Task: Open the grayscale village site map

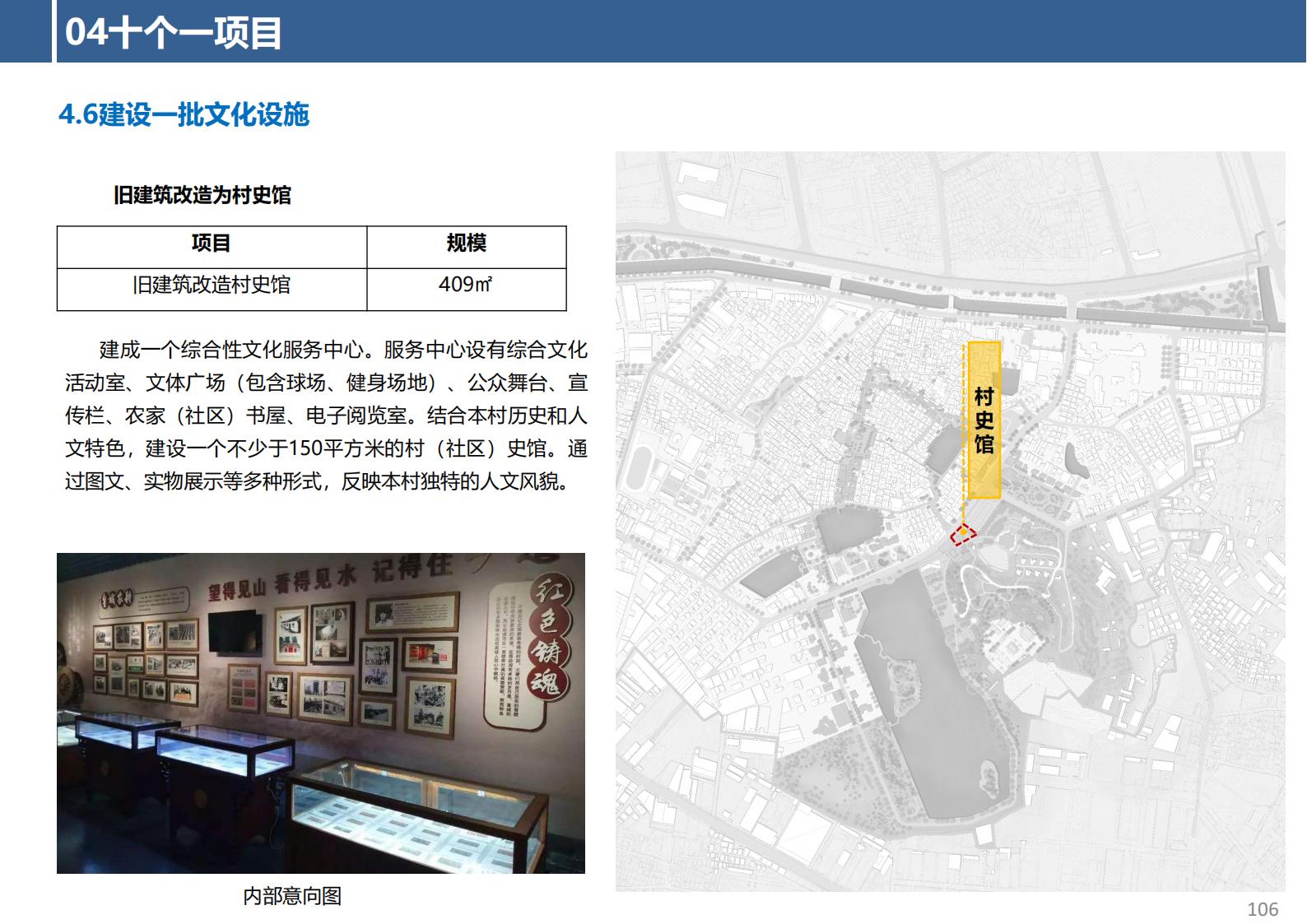Action: tap(950, 521)
